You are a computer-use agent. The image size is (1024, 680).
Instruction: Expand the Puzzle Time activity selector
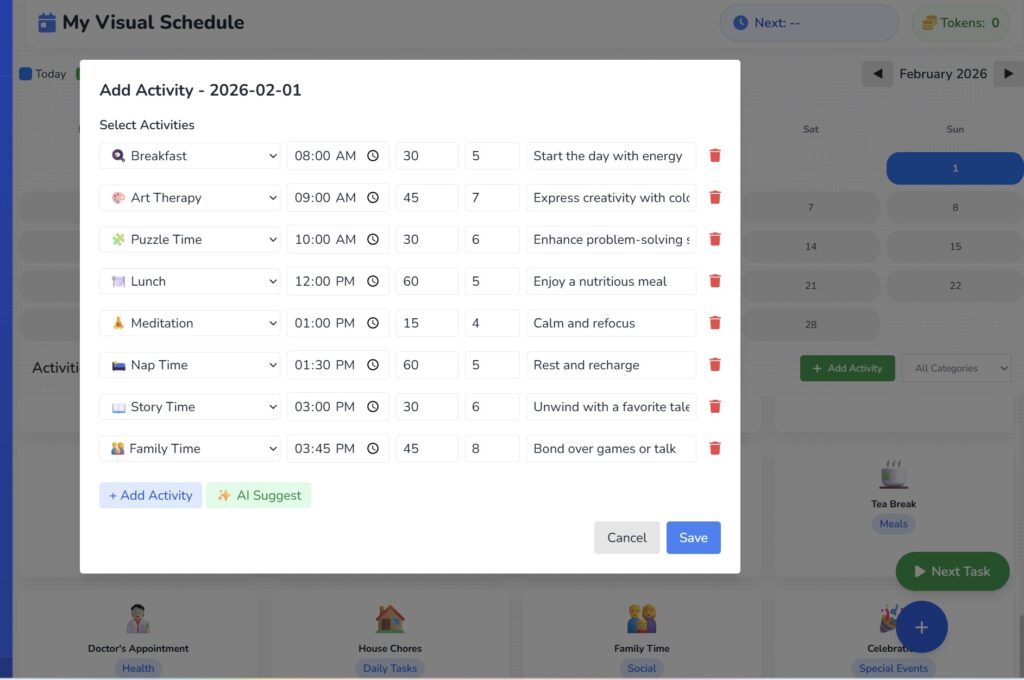tap(189, 239)
